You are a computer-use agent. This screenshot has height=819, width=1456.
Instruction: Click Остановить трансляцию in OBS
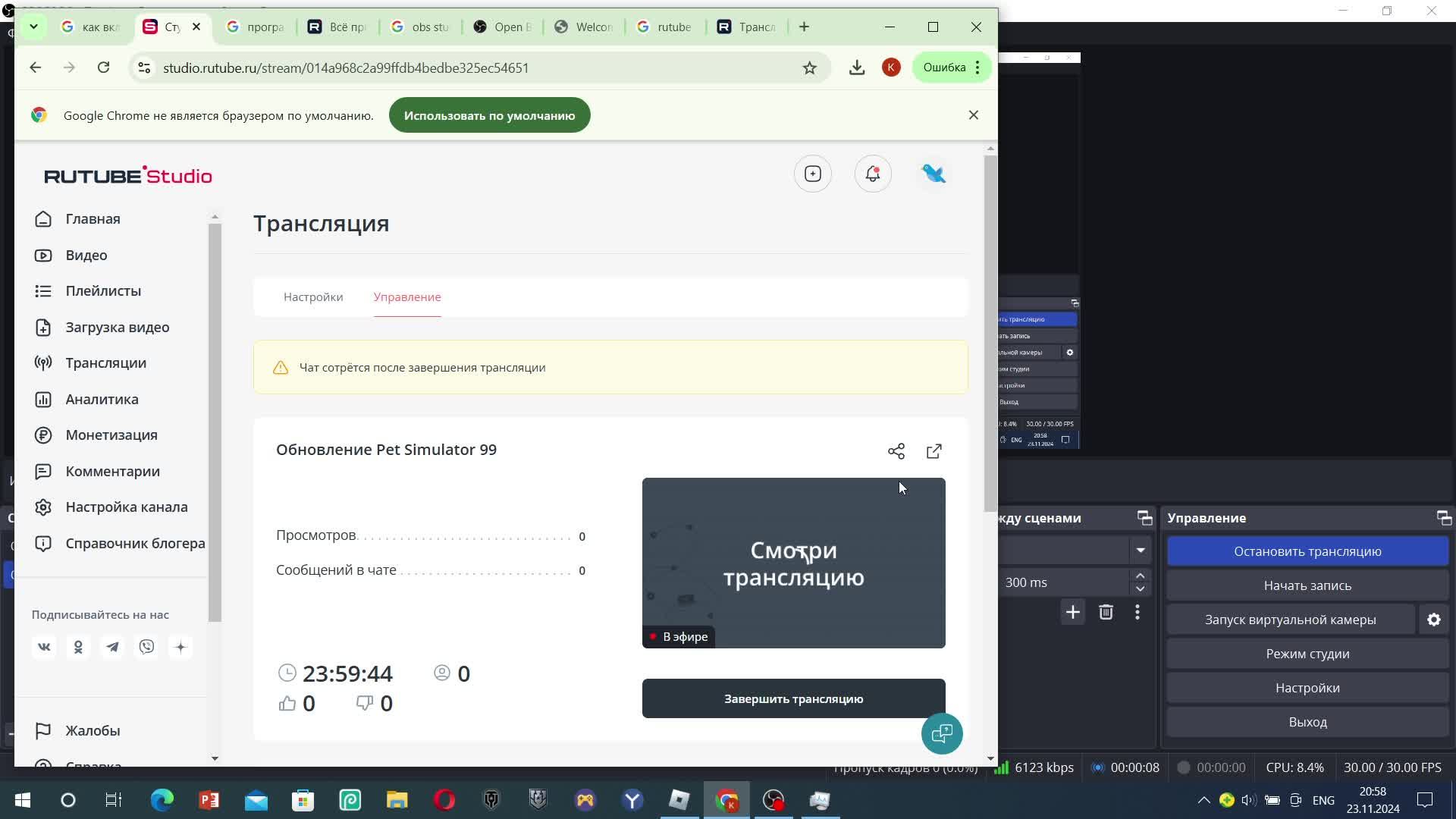[x=1308, y=552]
